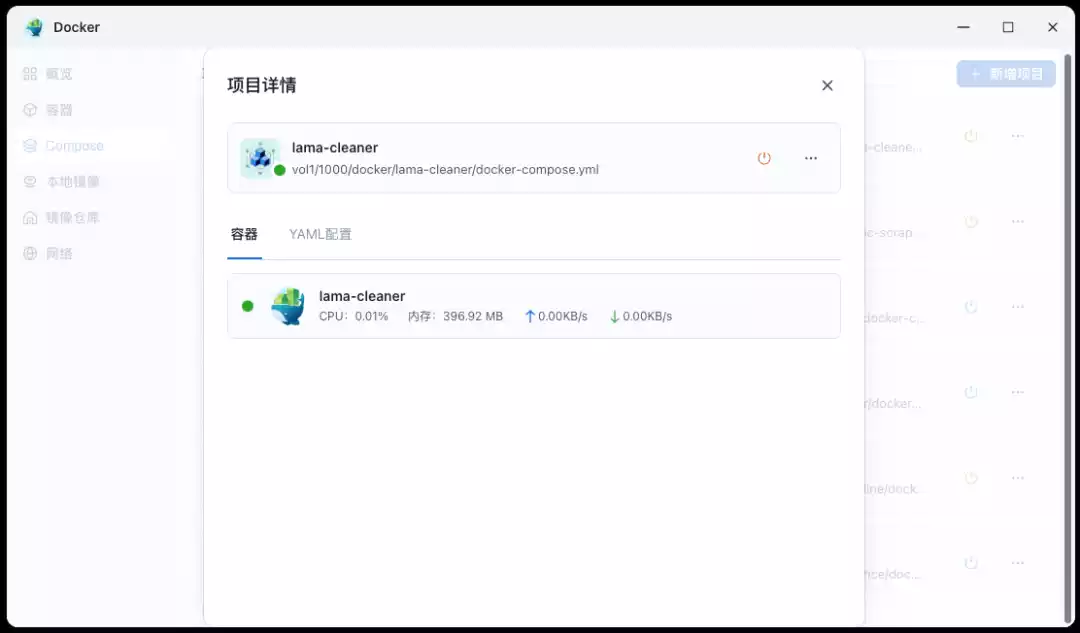Open the ellipsis menu next to ic-scrap project
The image size is (1080, 633).
click(1018, 221)
